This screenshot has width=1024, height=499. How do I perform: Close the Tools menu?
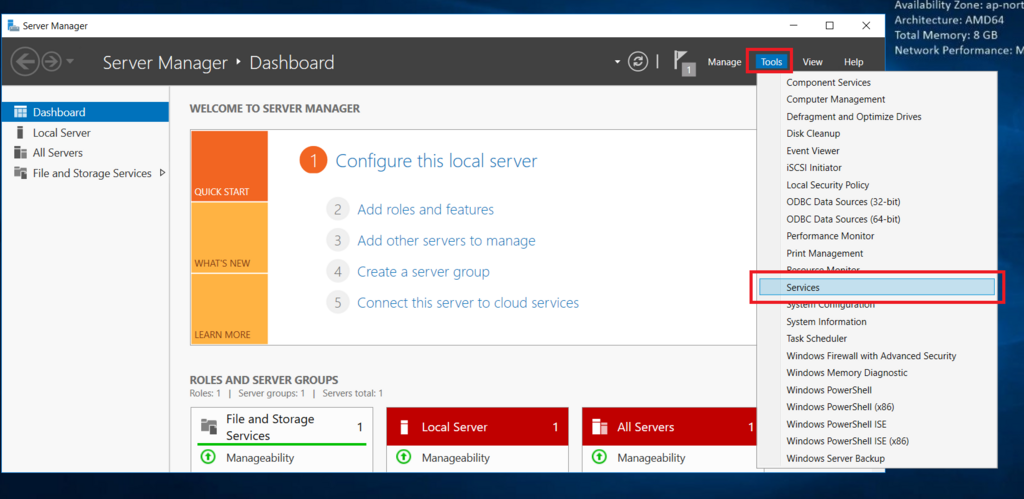pyautogui.click(x=771, y=62)
